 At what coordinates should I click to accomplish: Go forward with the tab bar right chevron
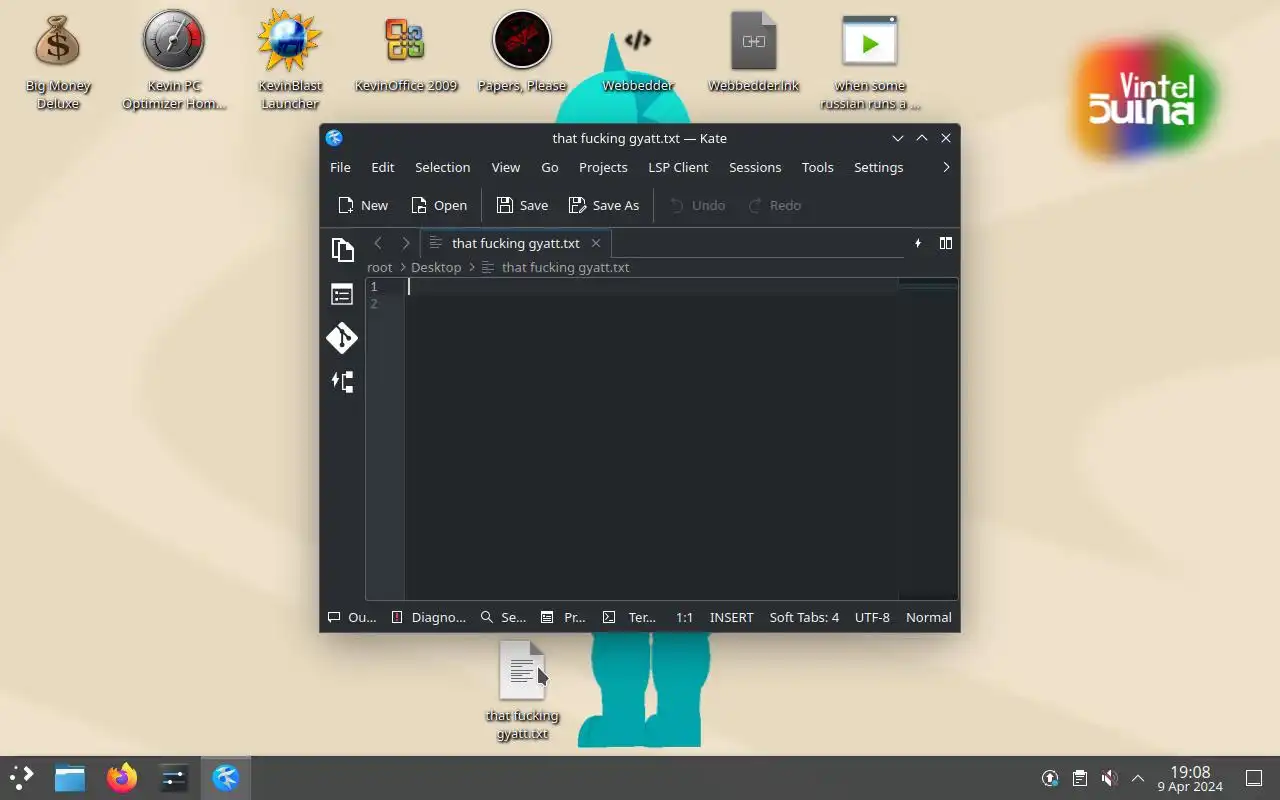click(x=405, y=243)
